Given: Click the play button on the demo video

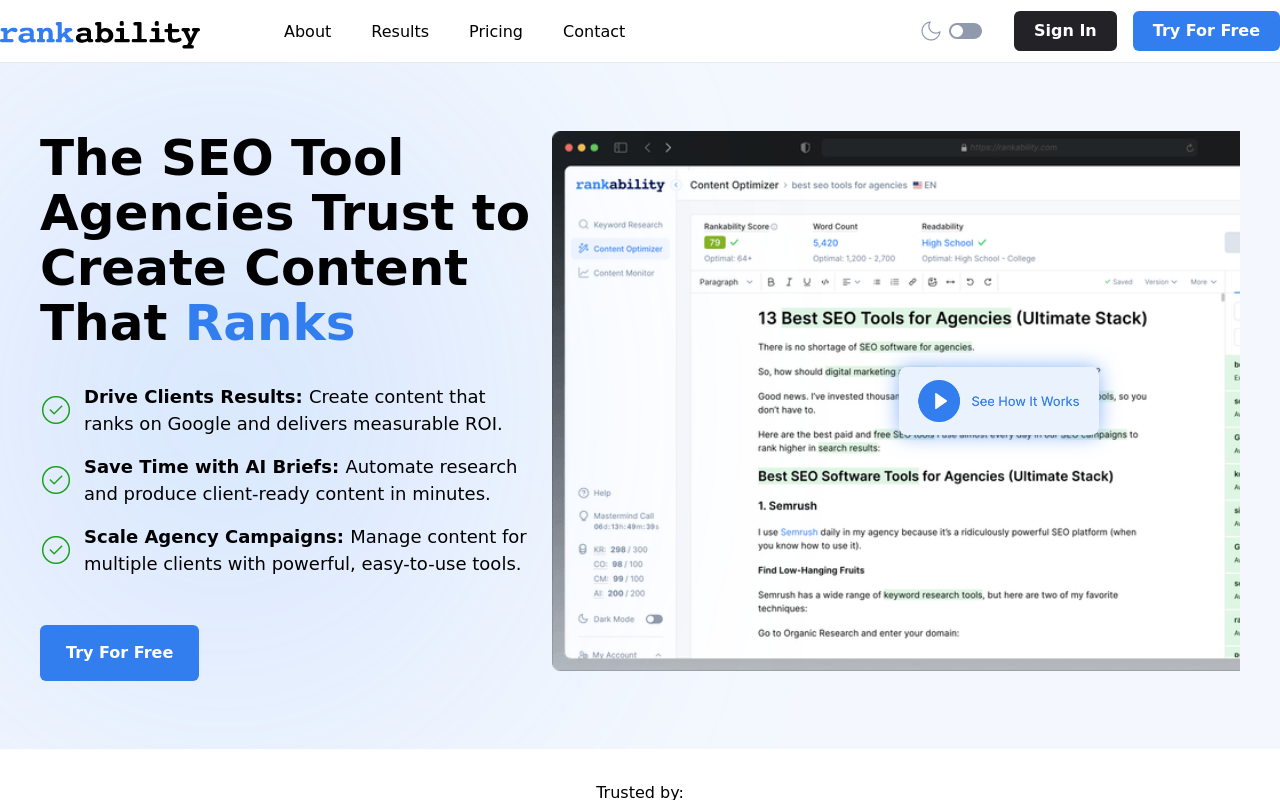Looking at the screenshot, I should pos(939,401).
